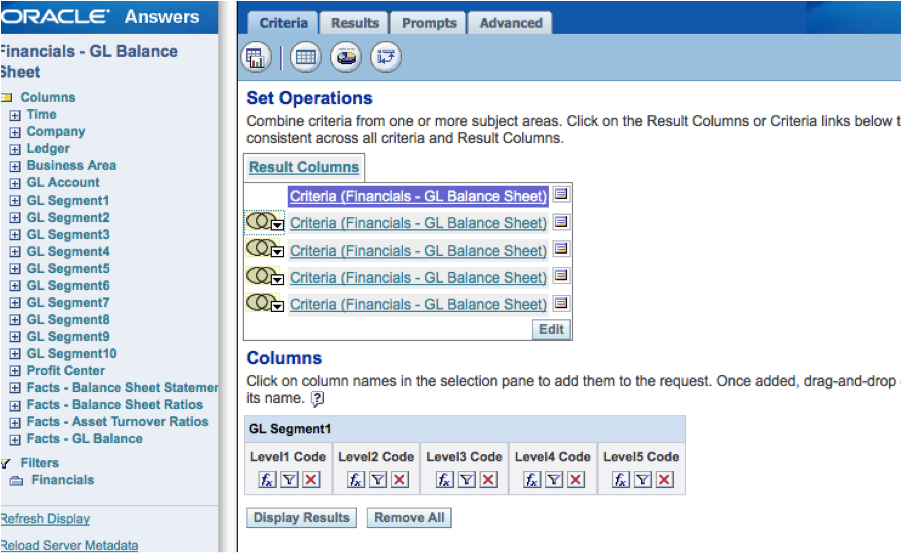902x553 pixels.
Task: Delete the Level4 Code column
Action: click(576, 479)
